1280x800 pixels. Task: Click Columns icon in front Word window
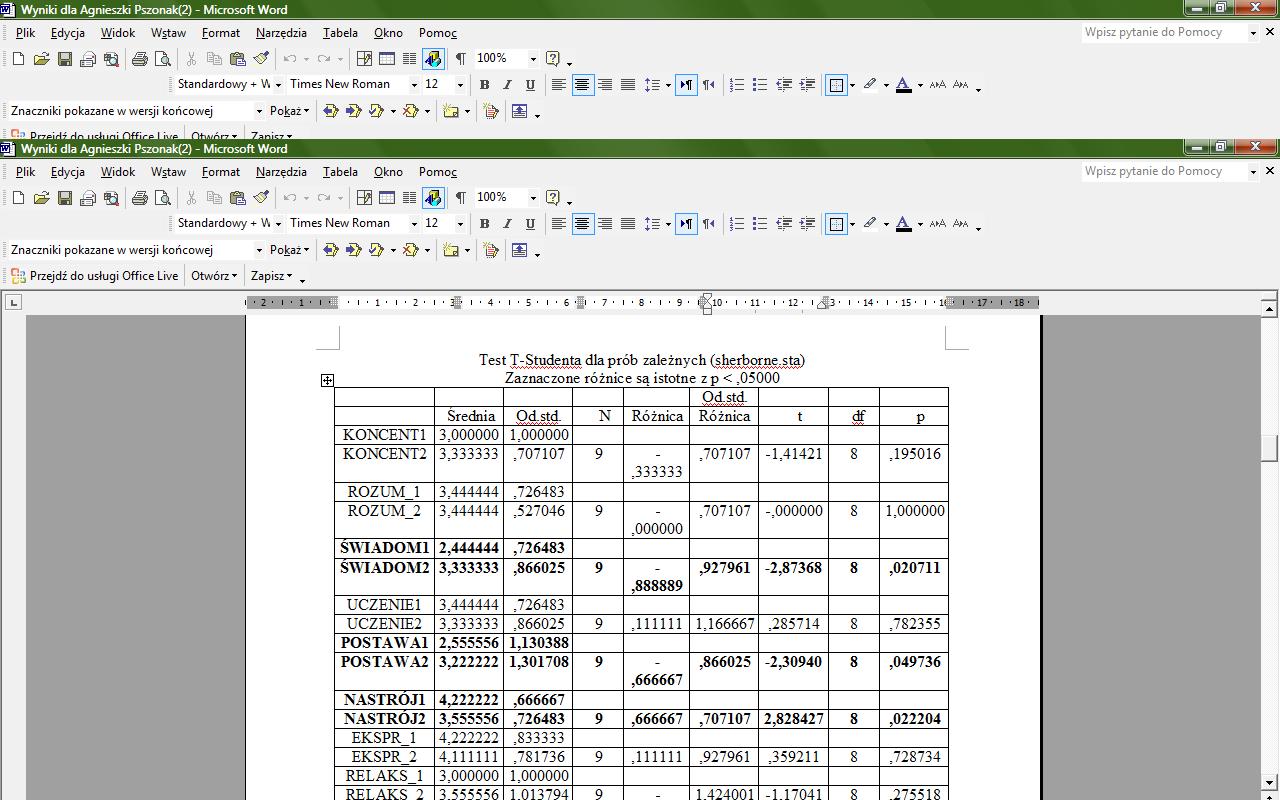(410, 198)
